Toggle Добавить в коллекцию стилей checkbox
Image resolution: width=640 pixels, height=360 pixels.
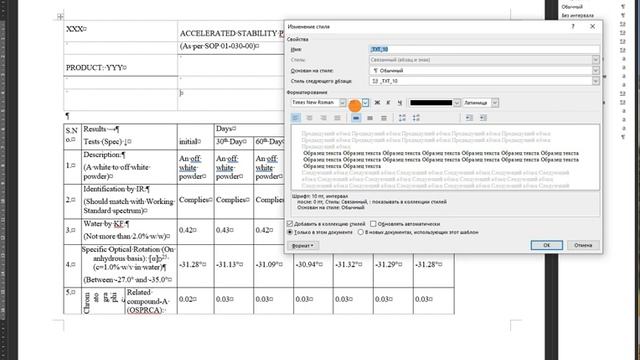290,224
